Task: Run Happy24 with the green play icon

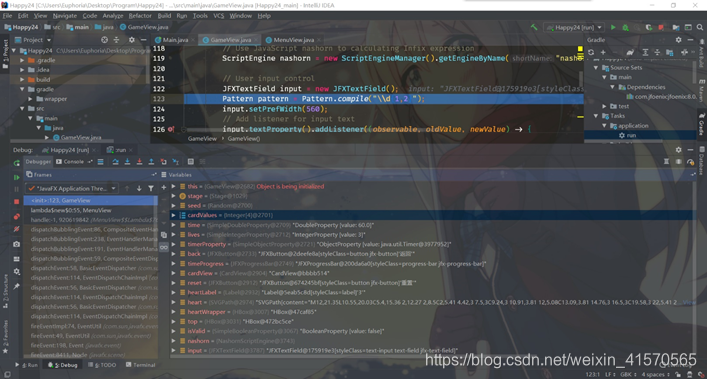Action: 613,27
